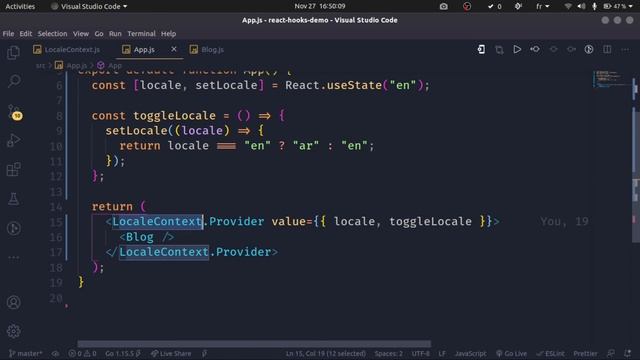Change indentation via Spaces: 2

(x=388, y=353)
